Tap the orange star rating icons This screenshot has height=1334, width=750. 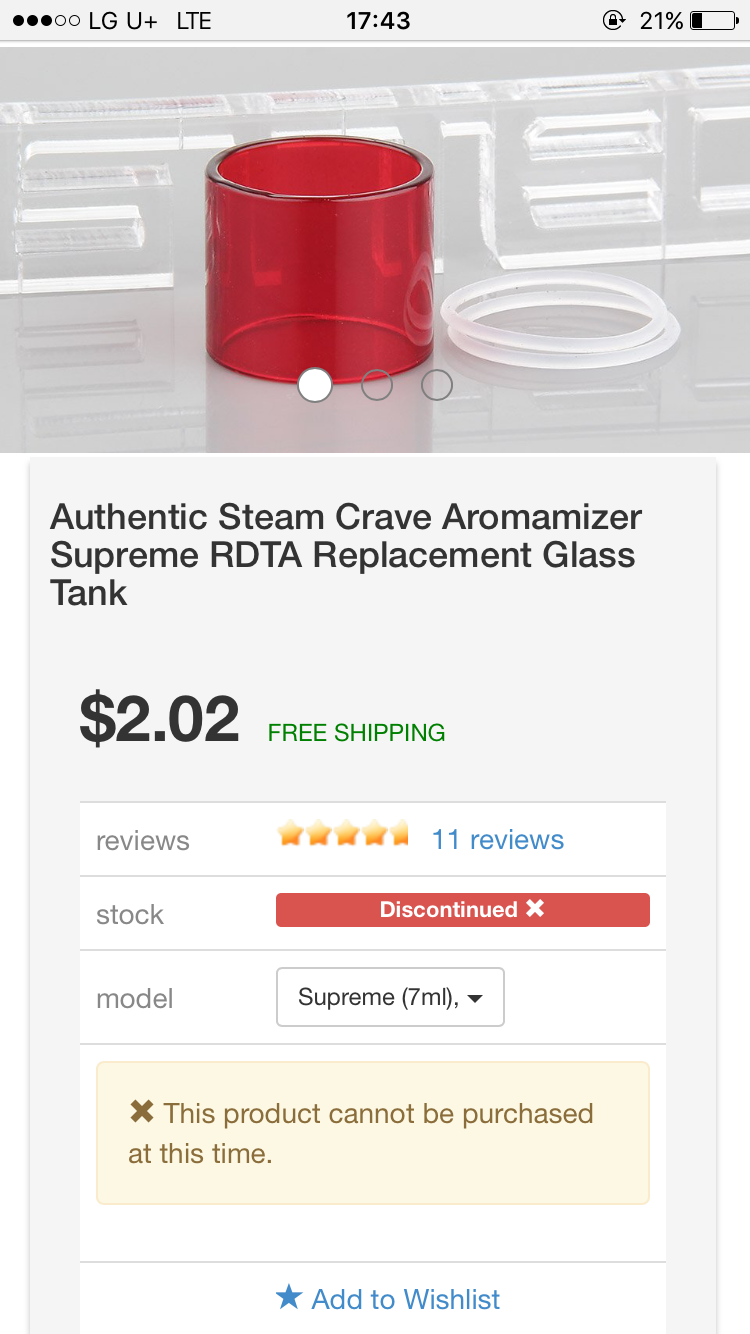click(x=343, y=834)
